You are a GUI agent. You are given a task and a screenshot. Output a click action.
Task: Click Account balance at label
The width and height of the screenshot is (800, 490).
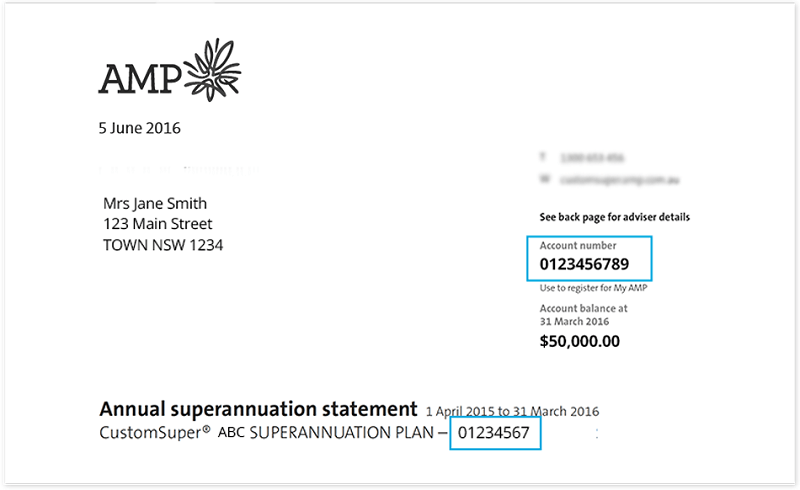pyautogui.click(x=584, y=308)
